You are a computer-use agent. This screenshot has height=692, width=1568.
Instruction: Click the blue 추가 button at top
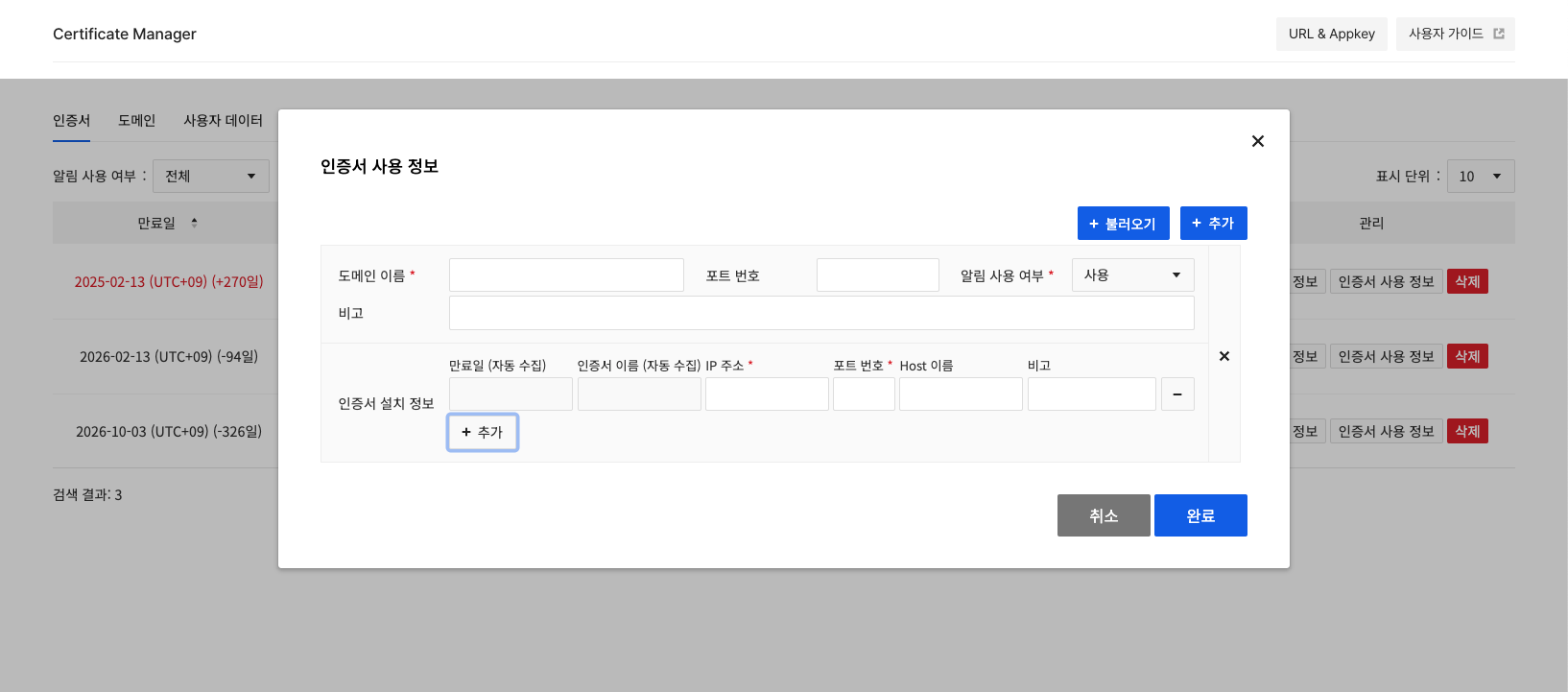coord(1213,224)
